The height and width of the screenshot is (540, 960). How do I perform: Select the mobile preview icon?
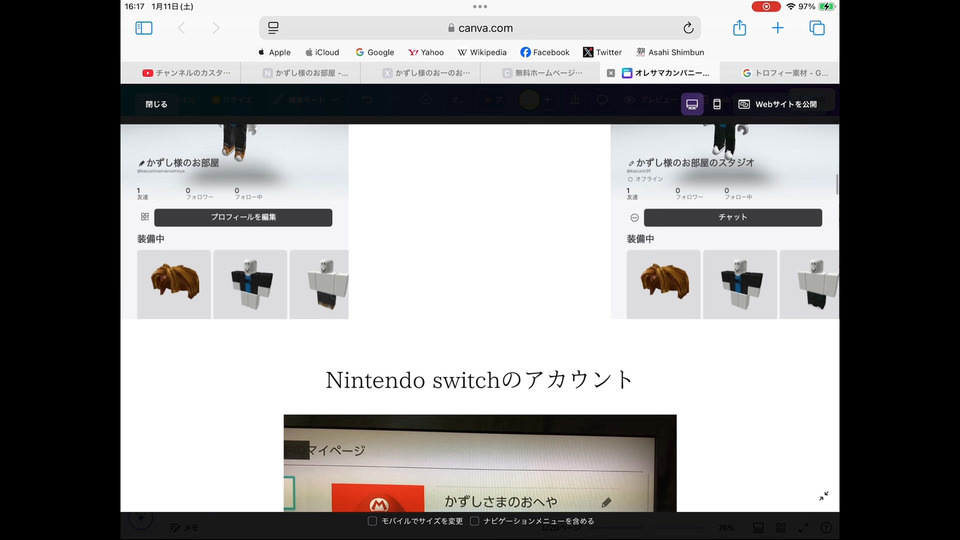point(717,104)
